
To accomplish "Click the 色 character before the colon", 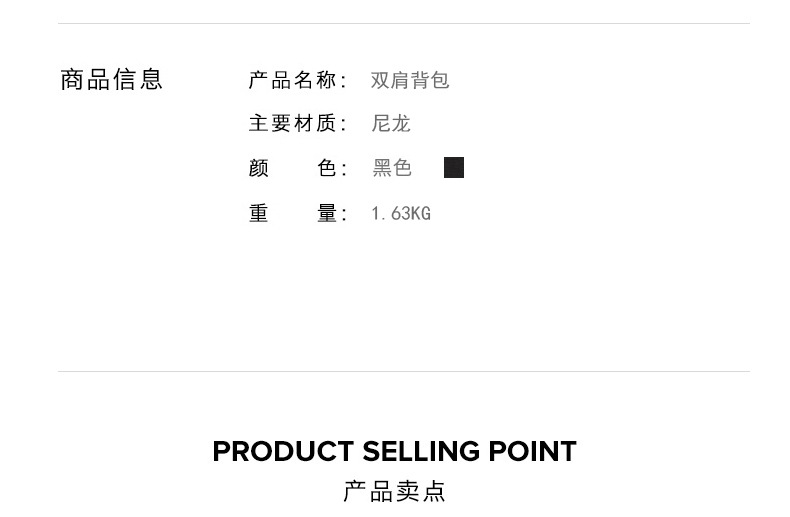I will [327, 168].
